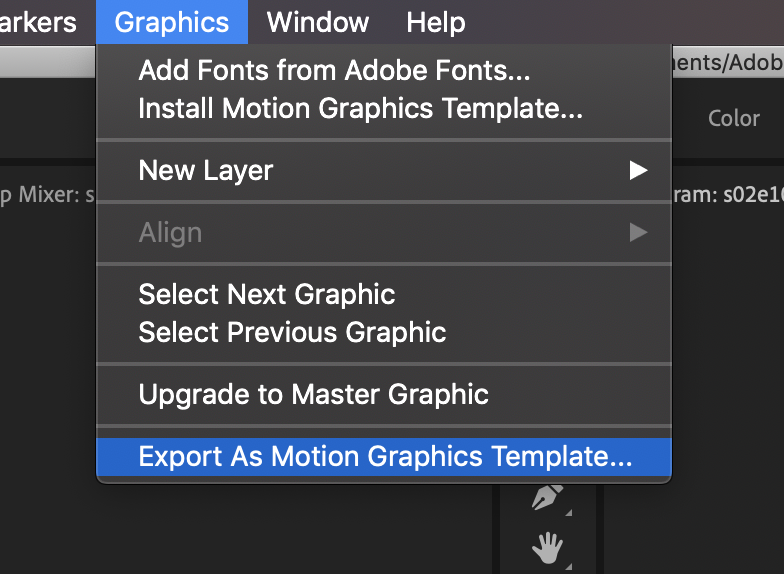
Task: Click Install Motion Graphics Template entry
Action: tap(360, 108)
